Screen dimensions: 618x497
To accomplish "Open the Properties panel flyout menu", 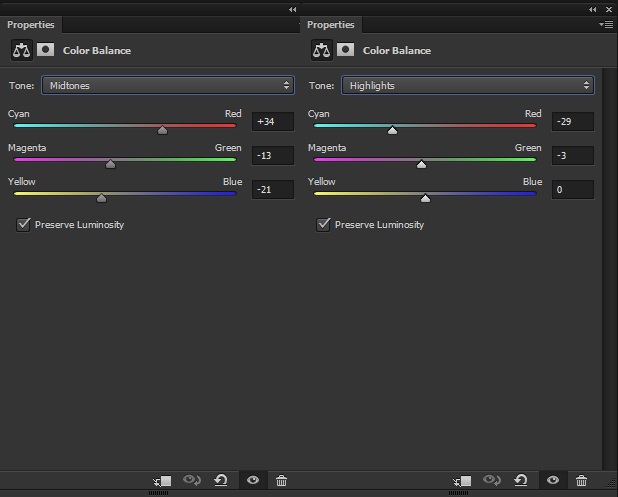I will pos(605,24).
